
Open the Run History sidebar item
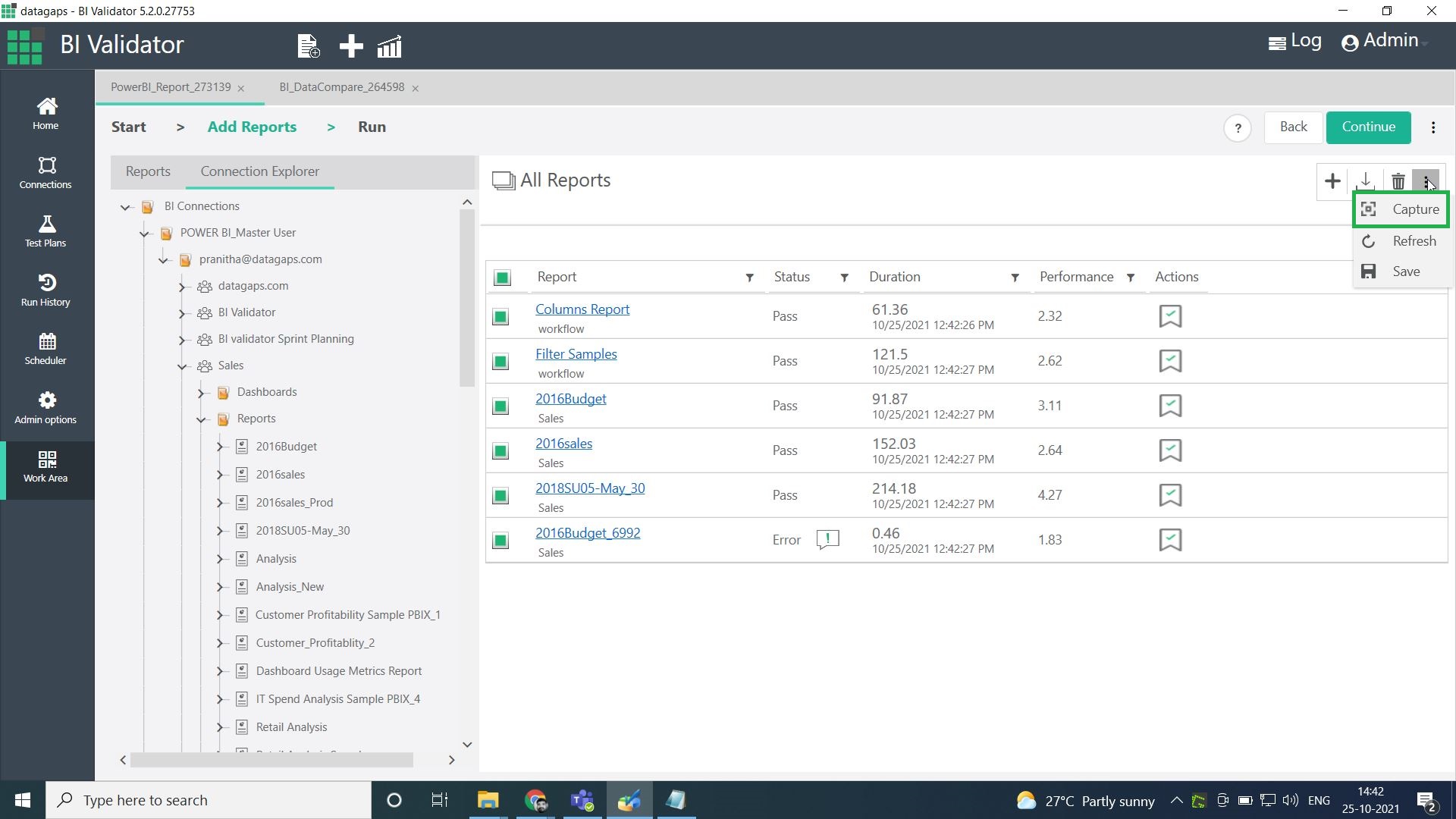[x=45, y=290]
